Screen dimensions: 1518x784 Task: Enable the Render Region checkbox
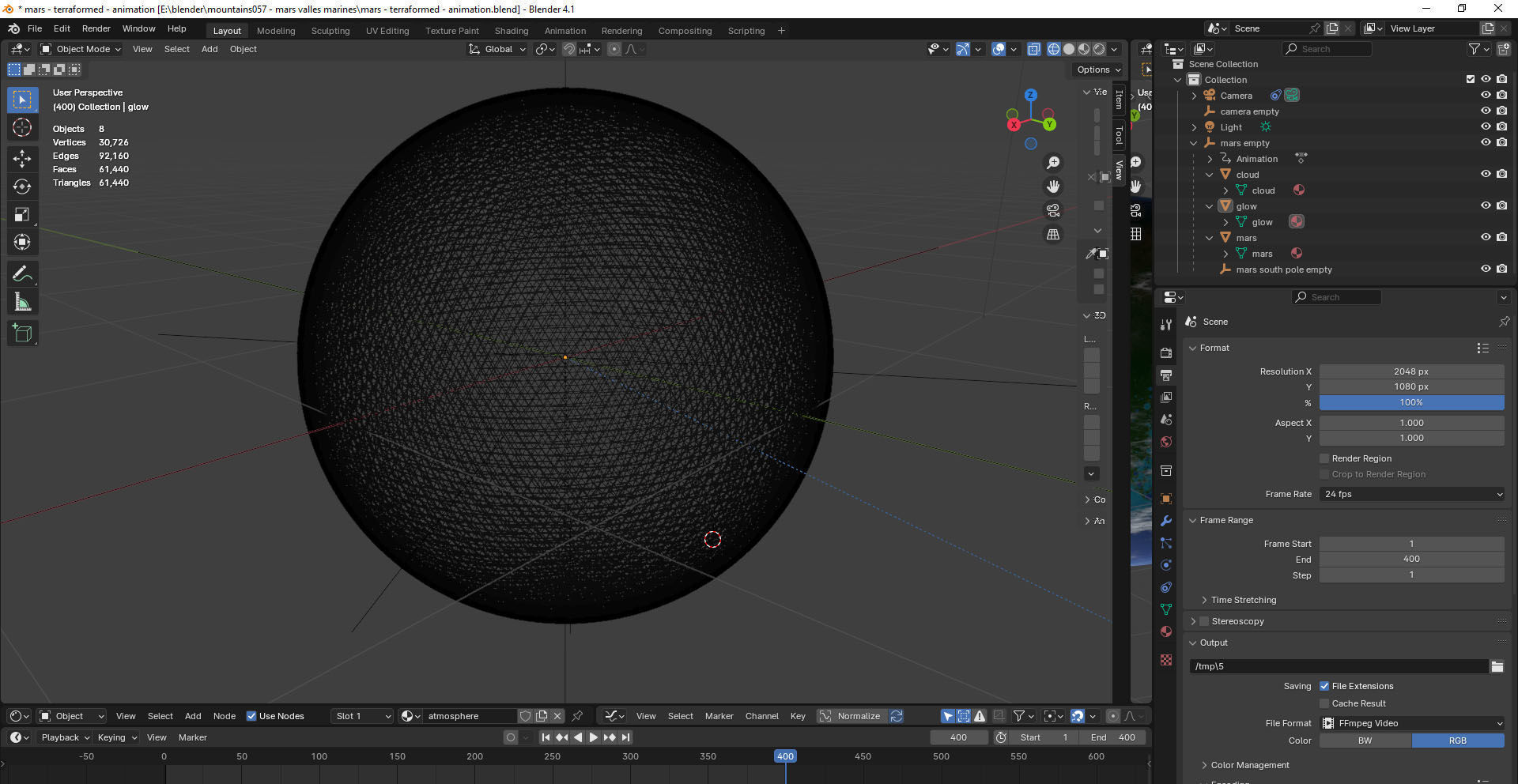(1324, 458)
